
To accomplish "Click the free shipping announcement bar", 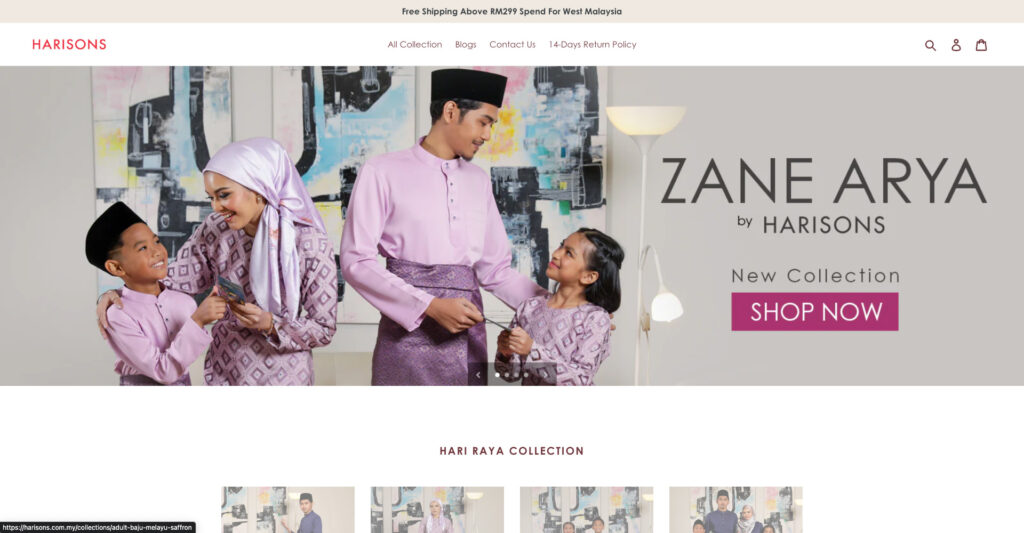I will tap(512, 11).
